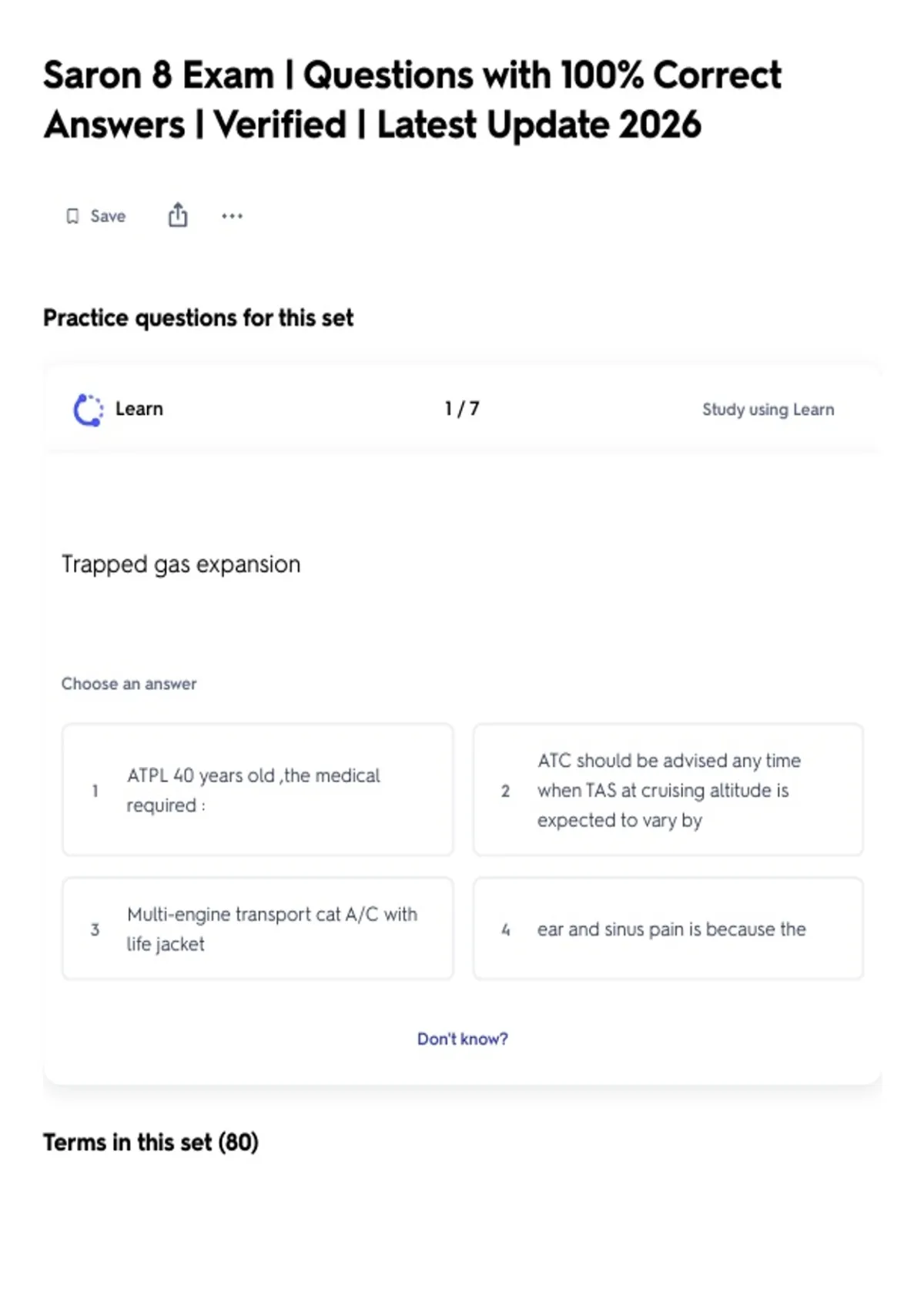Click the circular Learn mode logo

tap(88, 410)
